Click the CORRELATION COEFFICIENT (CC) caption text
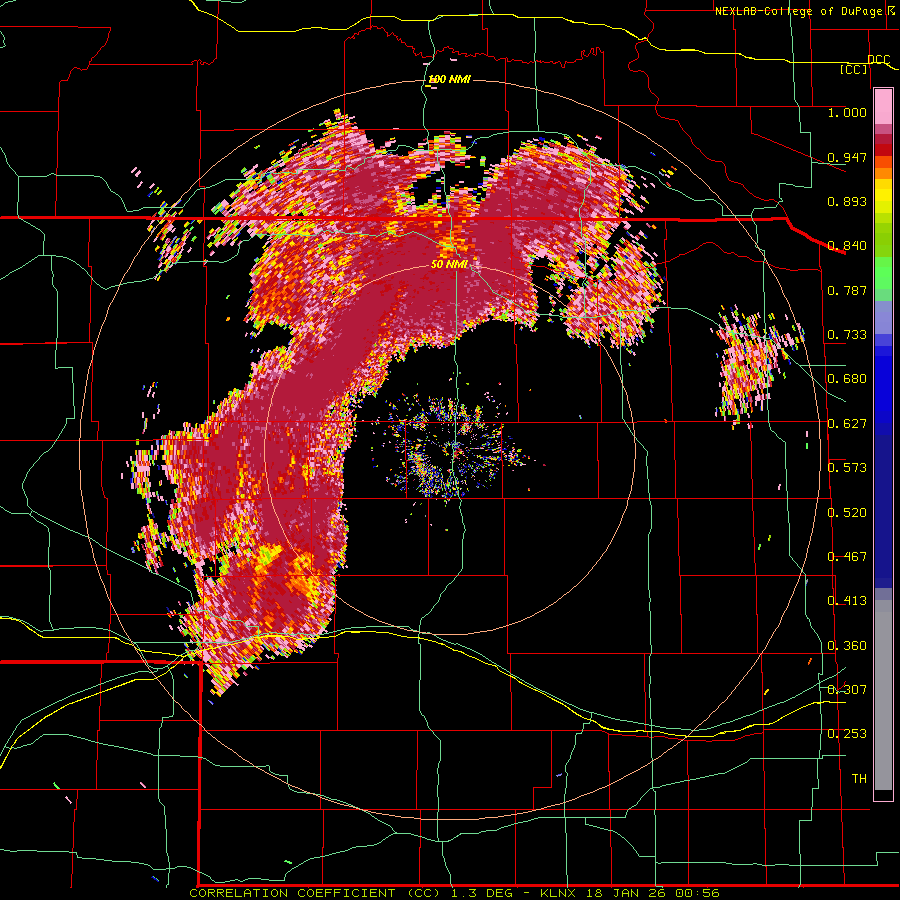900x900 pixels. tap(313, 893)
